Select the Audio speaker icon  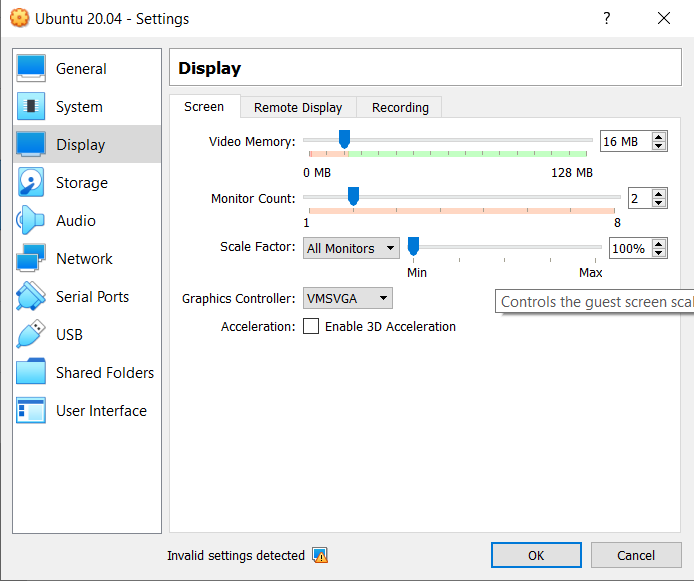pyautogui.click(x=31, y=220)
